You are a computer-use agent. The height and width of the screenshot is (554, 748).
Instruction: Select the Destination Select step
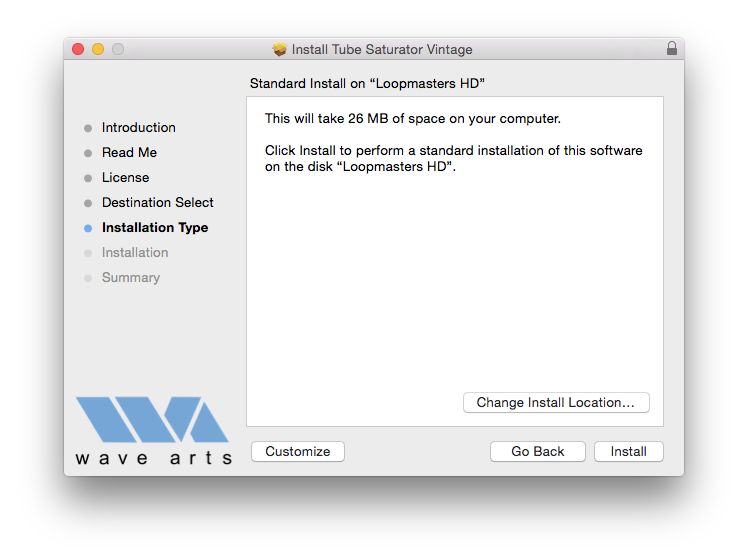tap(157, 202)
